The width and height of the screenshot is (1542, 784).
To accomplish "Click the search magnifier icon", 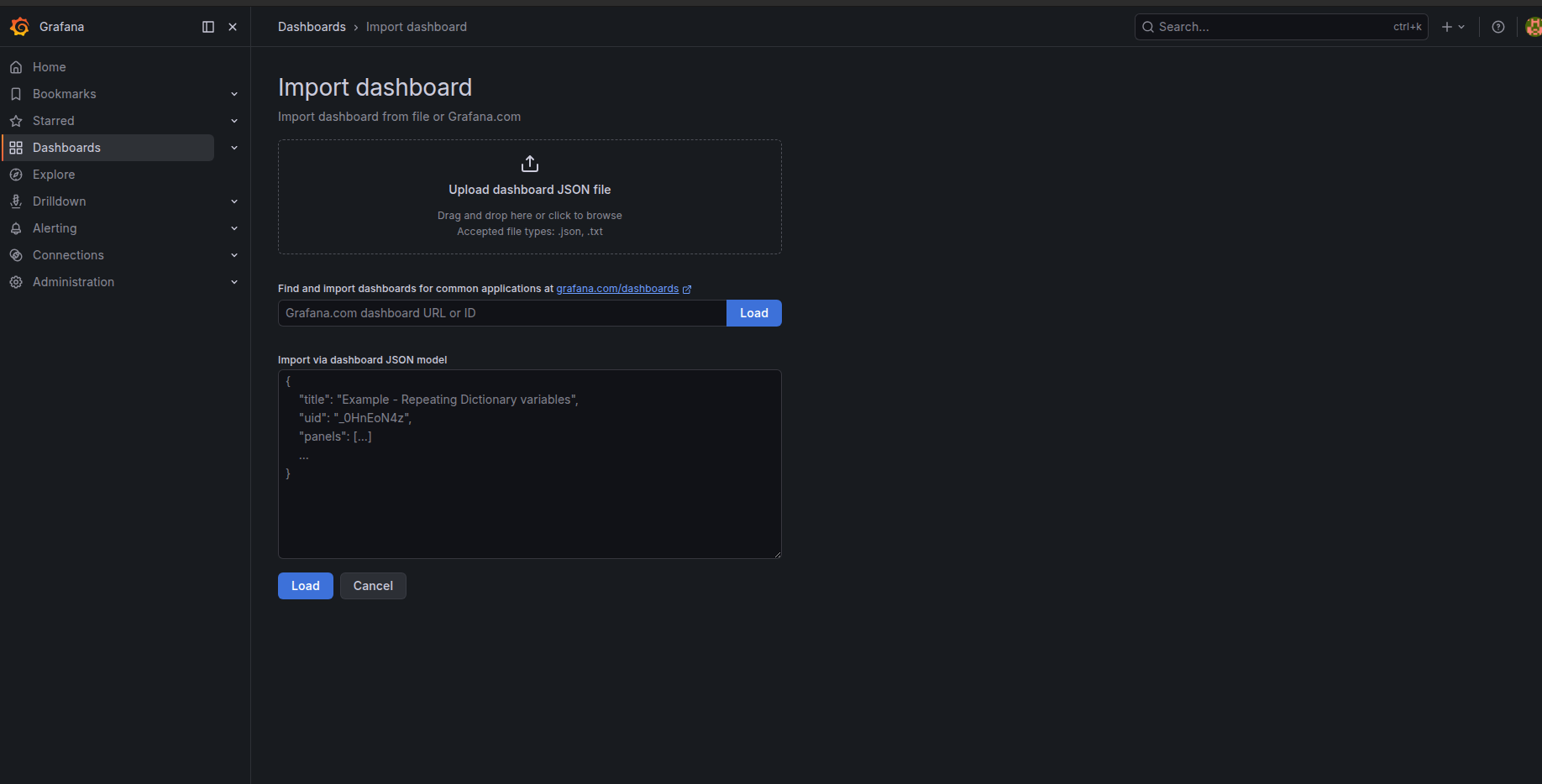I will point(1148,27).
